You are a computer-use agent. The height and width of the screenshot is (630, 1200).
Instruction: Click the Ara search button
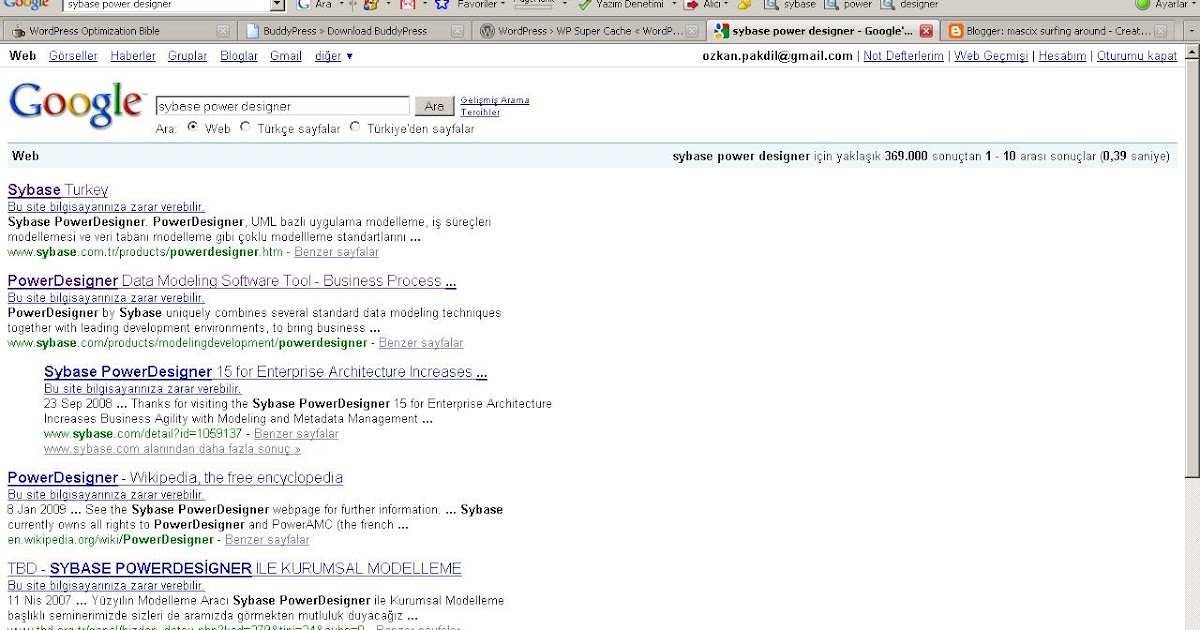pyautogui.click(x=434, y=106)
